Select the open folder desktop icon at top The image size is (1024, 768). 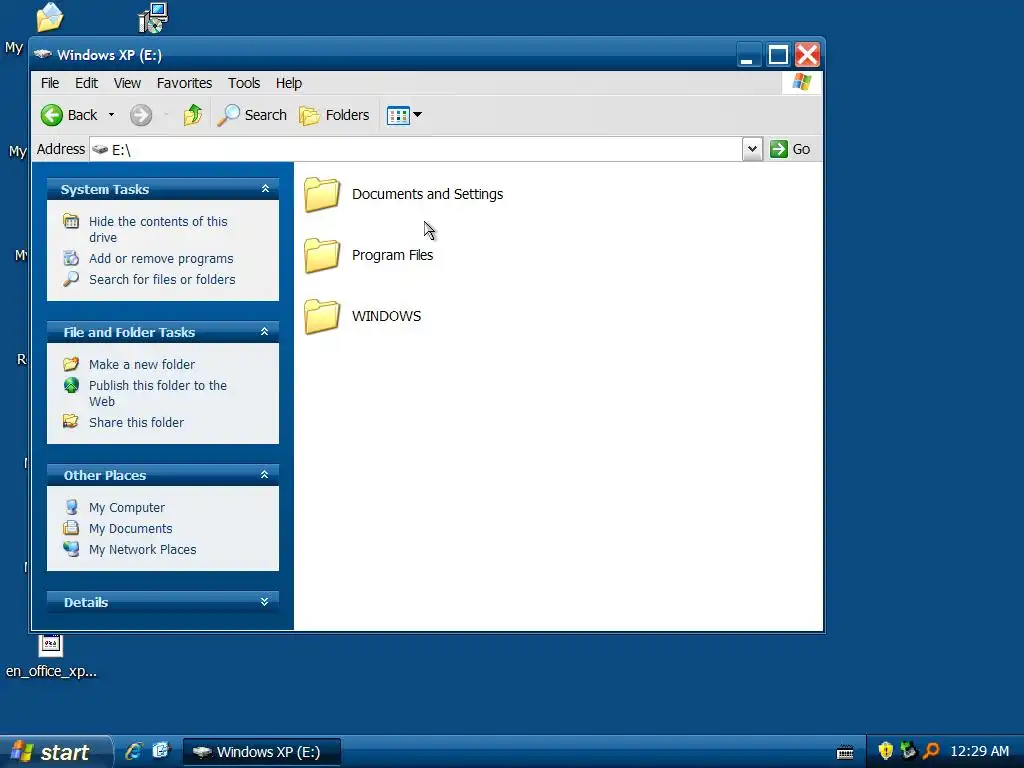[x=50, y=17]
